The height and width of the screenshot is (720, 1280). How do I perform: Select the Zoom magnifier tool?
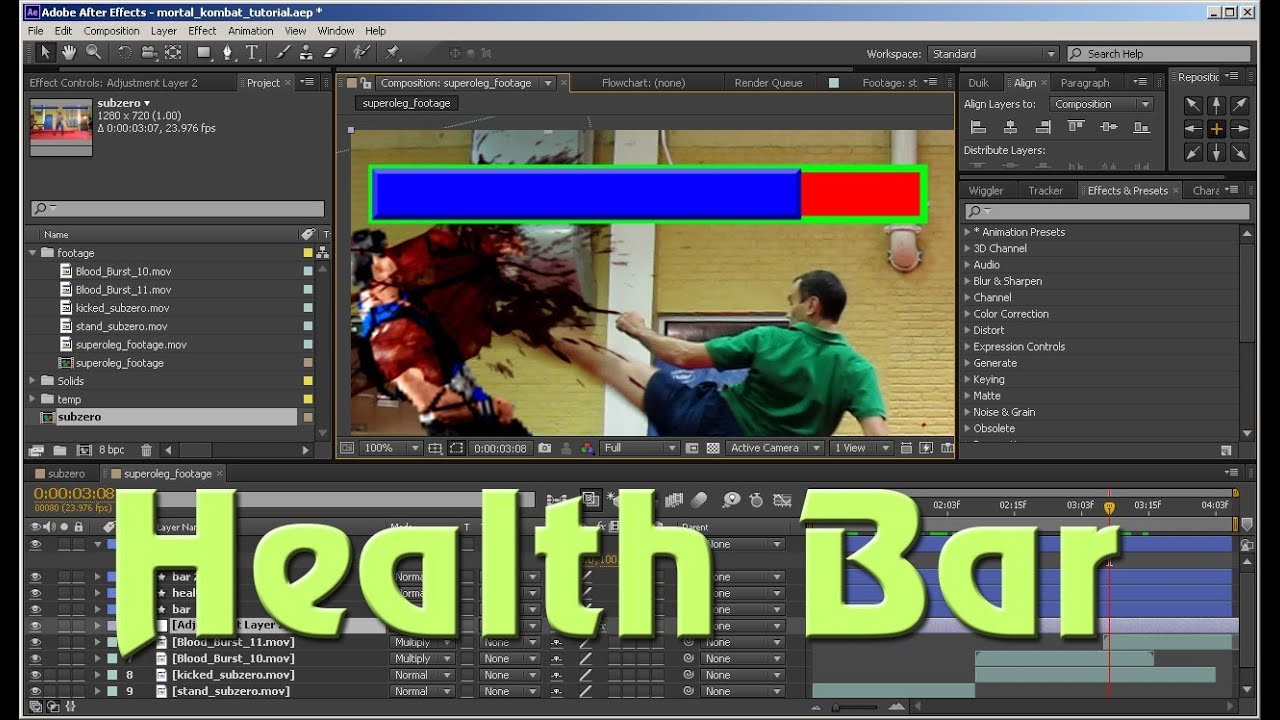click(93, 53)
